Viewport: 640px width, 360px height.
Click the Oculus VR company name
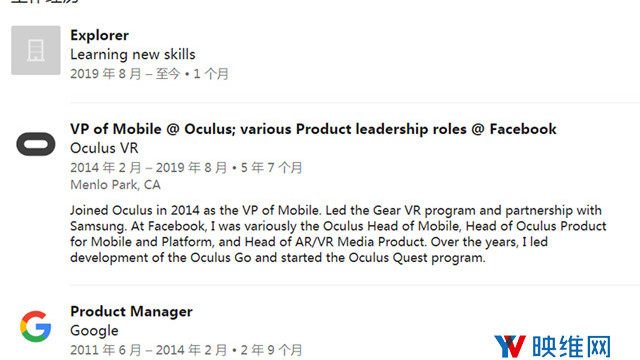coord(104,148)
